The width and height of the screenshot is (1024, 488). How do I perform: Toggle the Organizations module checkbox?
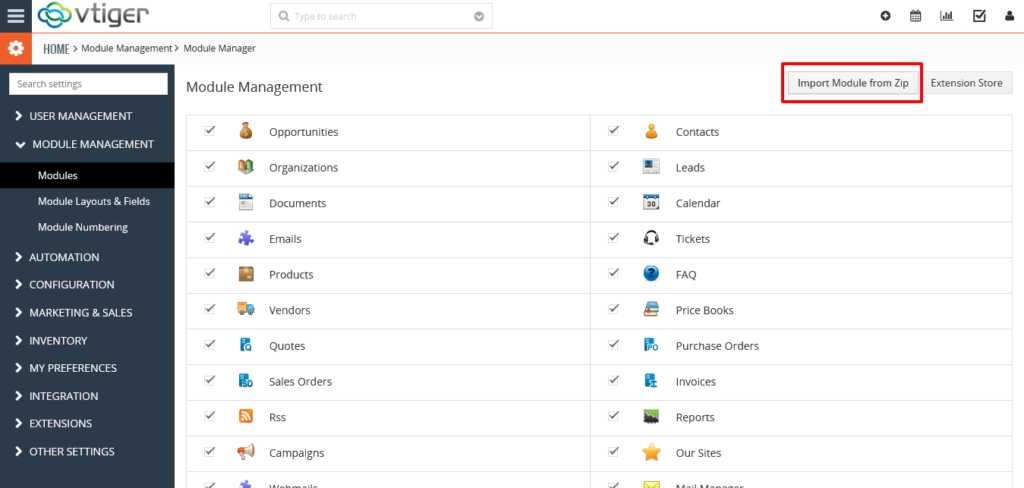210,166
